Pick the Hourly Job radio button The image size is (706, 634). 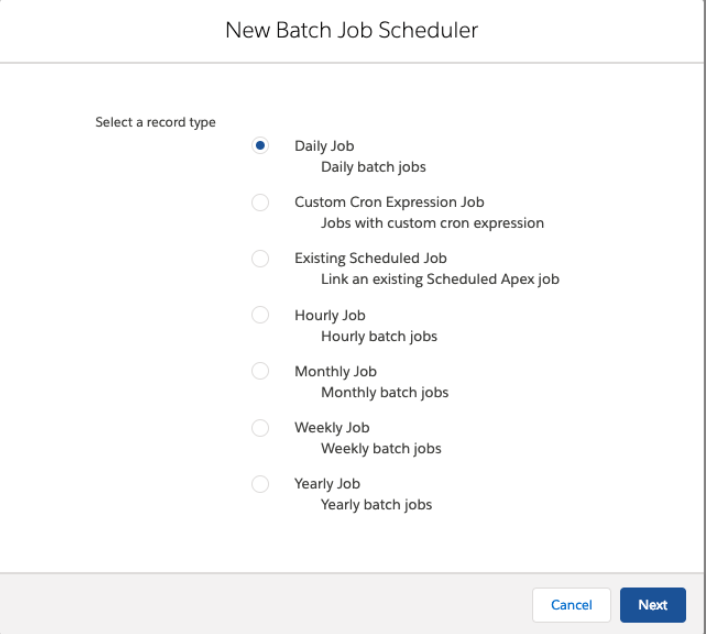[x=260, y=315]
